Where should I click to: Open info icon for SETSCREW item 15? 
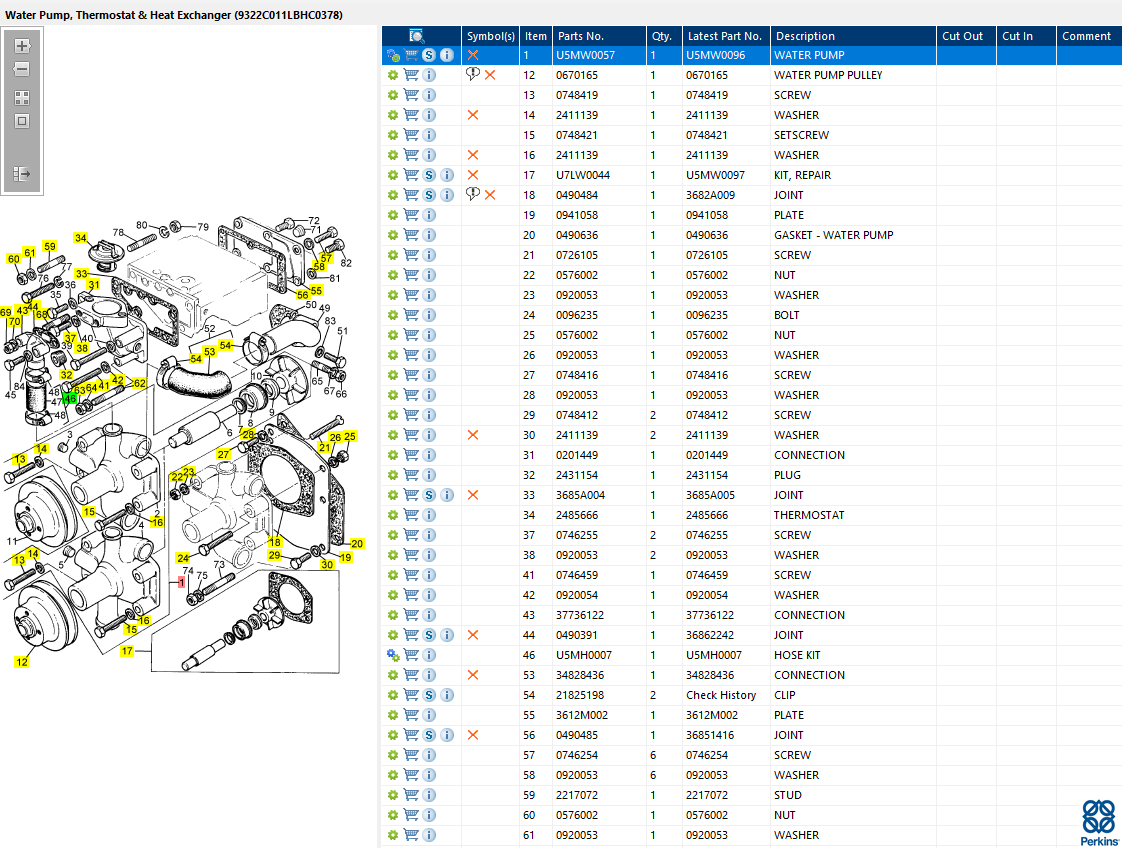click(429, 135)
